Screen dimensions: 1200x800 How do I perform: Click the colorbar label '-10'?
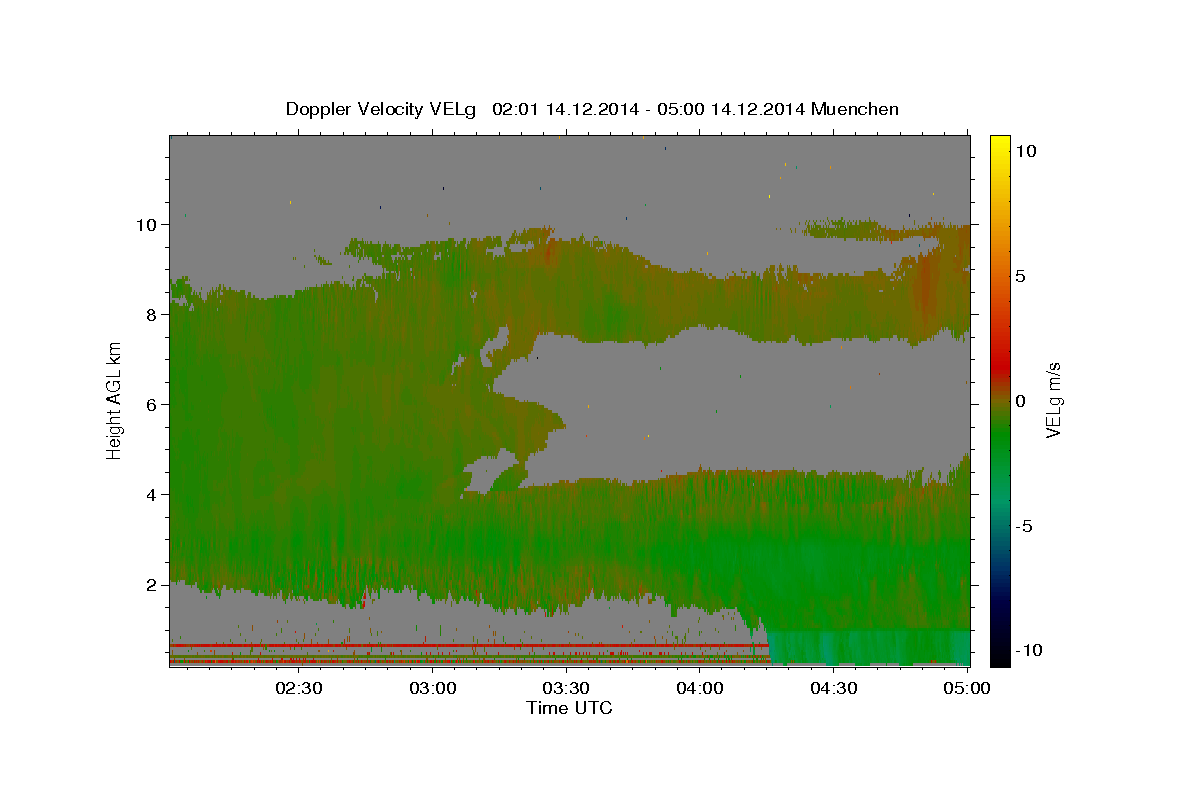[1029, 650]
